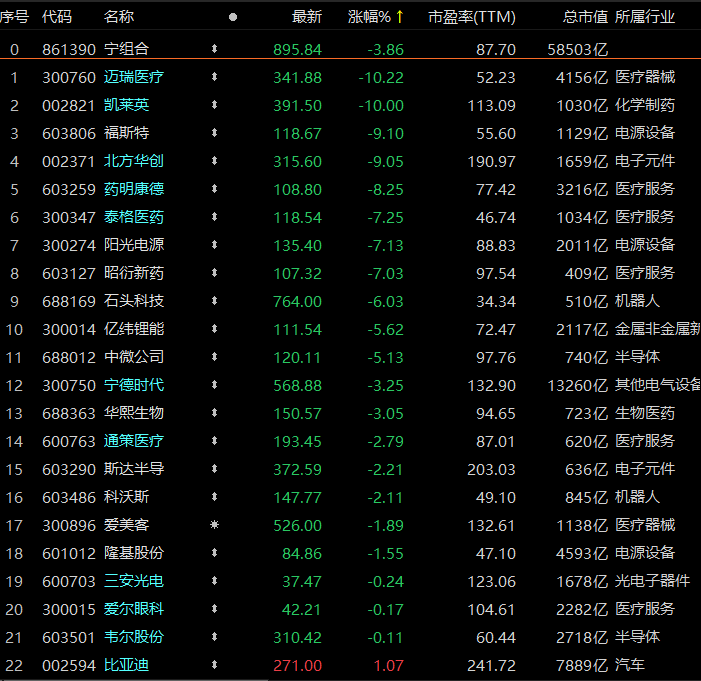Click red price 271.00
Image resolution: width=701 pixels, height=681 pixels.
pos(297,665)
